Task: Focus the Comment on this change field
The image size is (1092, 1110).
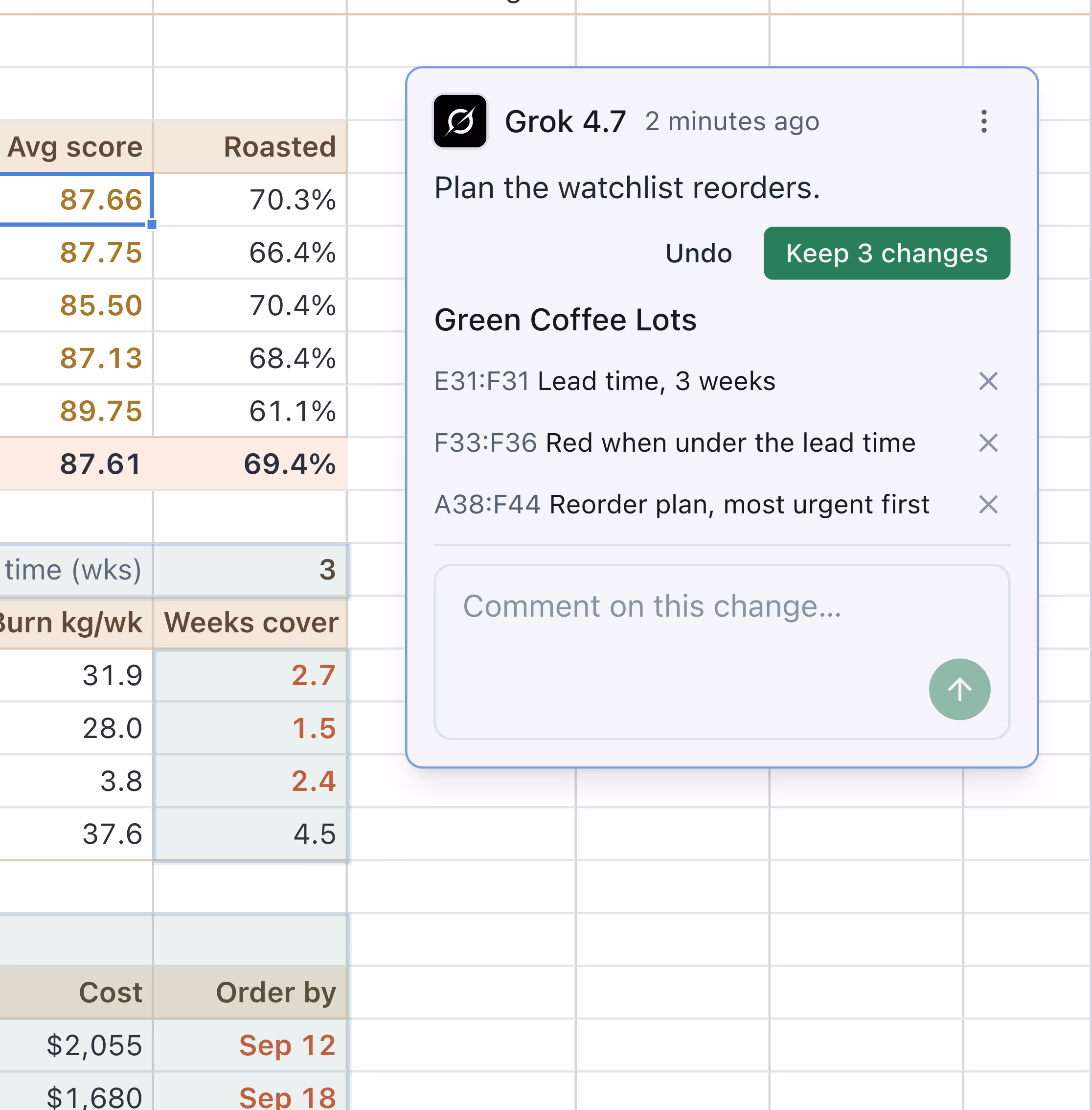Action: pos(722,651)
